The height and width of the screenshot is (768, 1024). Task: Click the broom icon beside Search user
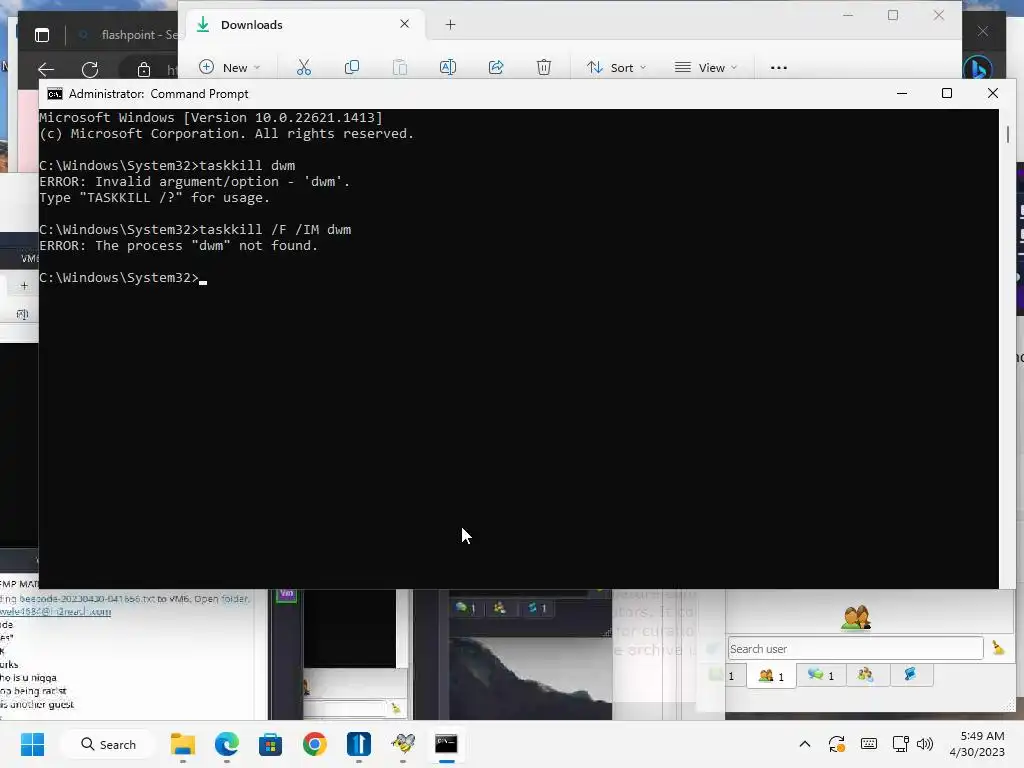click(x=998, y=647)
